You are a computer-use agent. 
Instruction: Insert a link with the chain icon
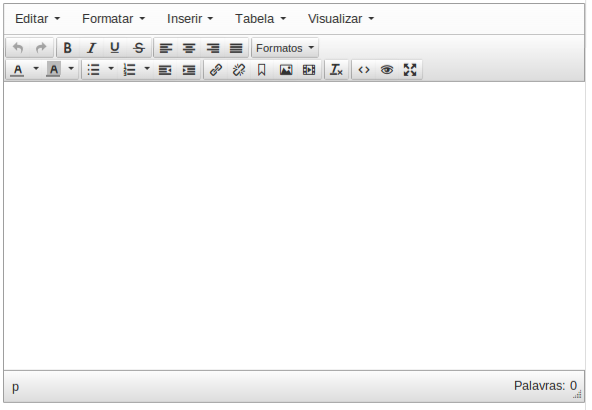click(216, 70)
